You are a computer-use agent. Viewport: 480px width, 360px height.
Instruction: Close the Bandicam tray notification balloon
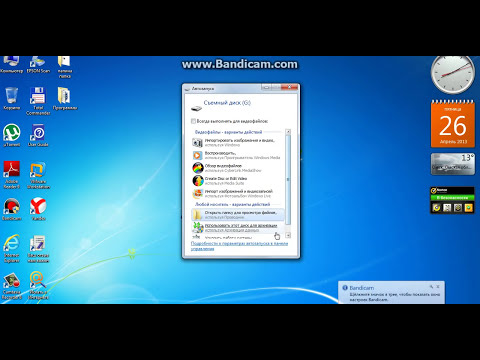[438, 287]
